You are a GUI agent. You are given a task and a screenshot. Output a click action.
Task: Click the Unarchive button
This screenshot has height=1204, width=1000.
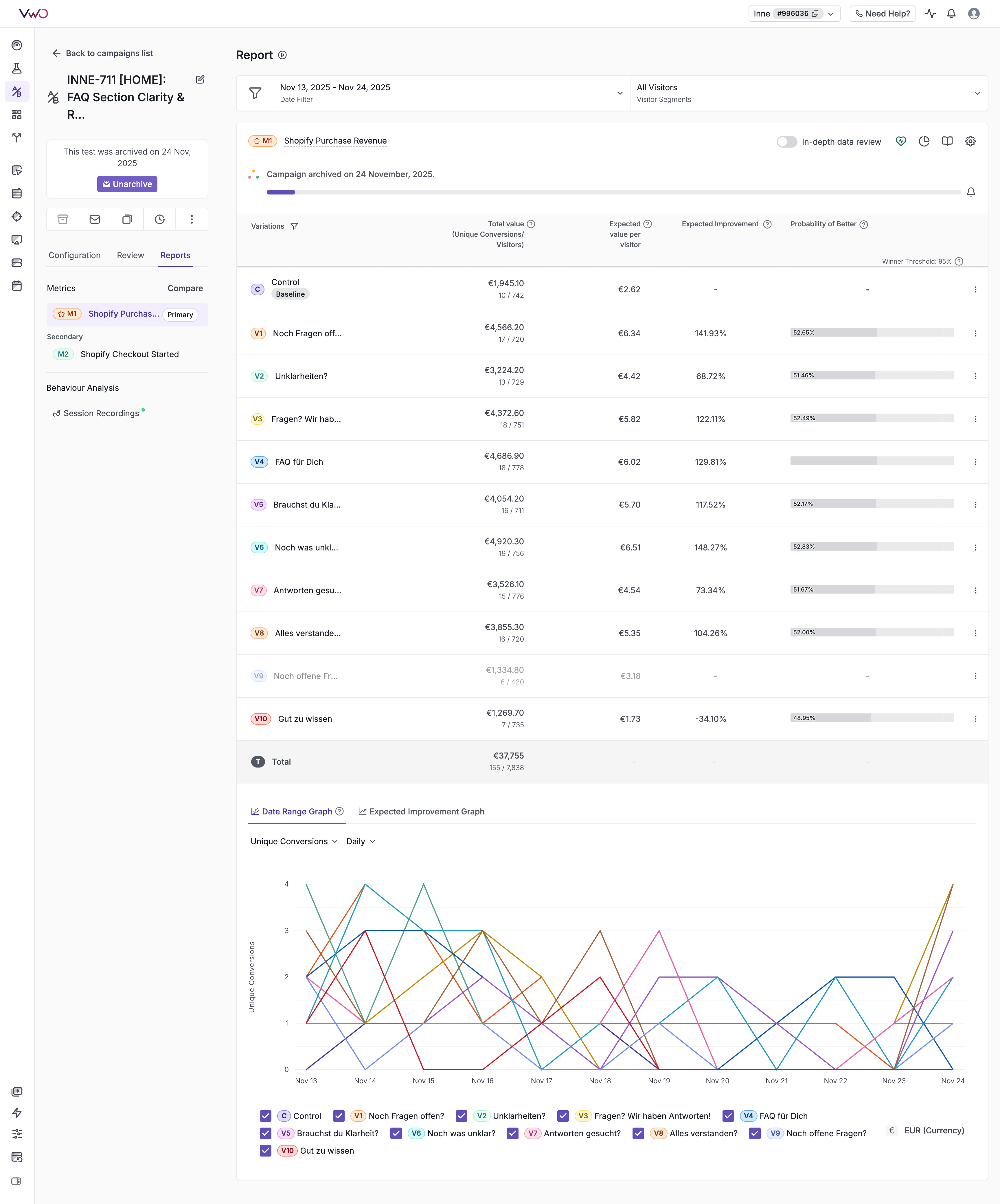pyautogui.click(x=127, y=184)
